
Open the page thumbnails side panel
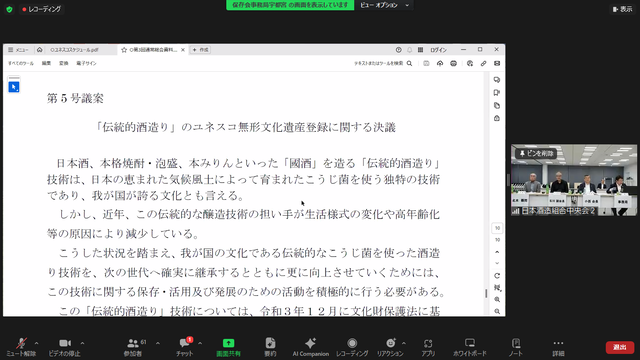[497, 106]
